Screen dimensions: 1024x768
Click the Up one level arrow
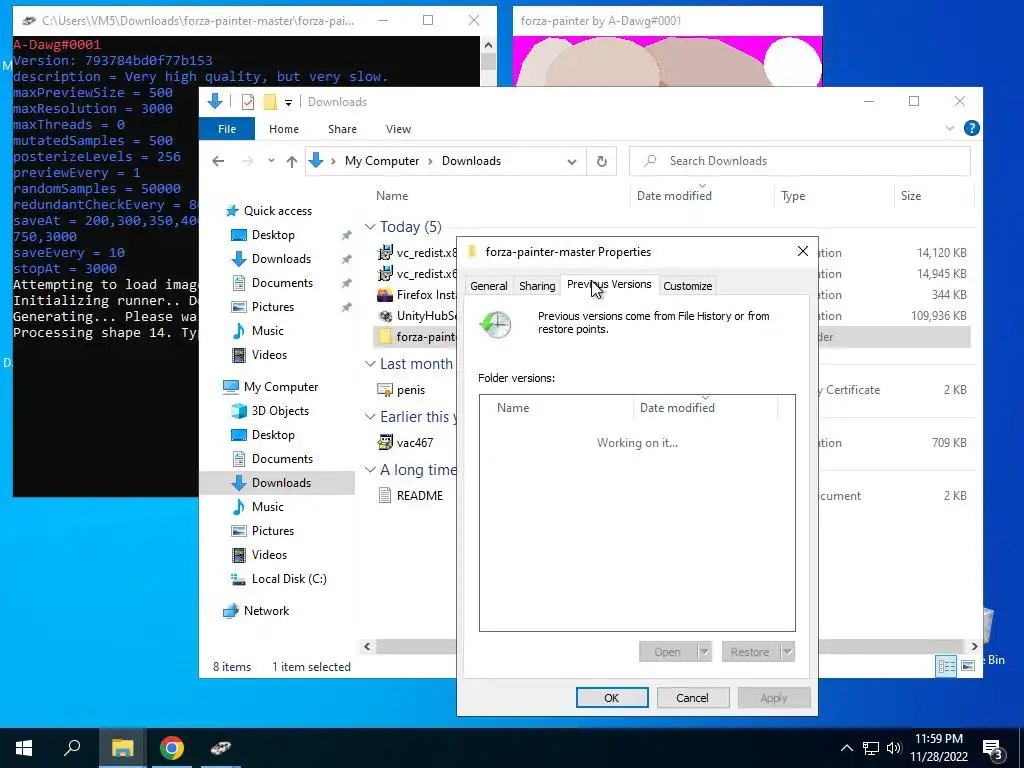(x=292, y=161)
